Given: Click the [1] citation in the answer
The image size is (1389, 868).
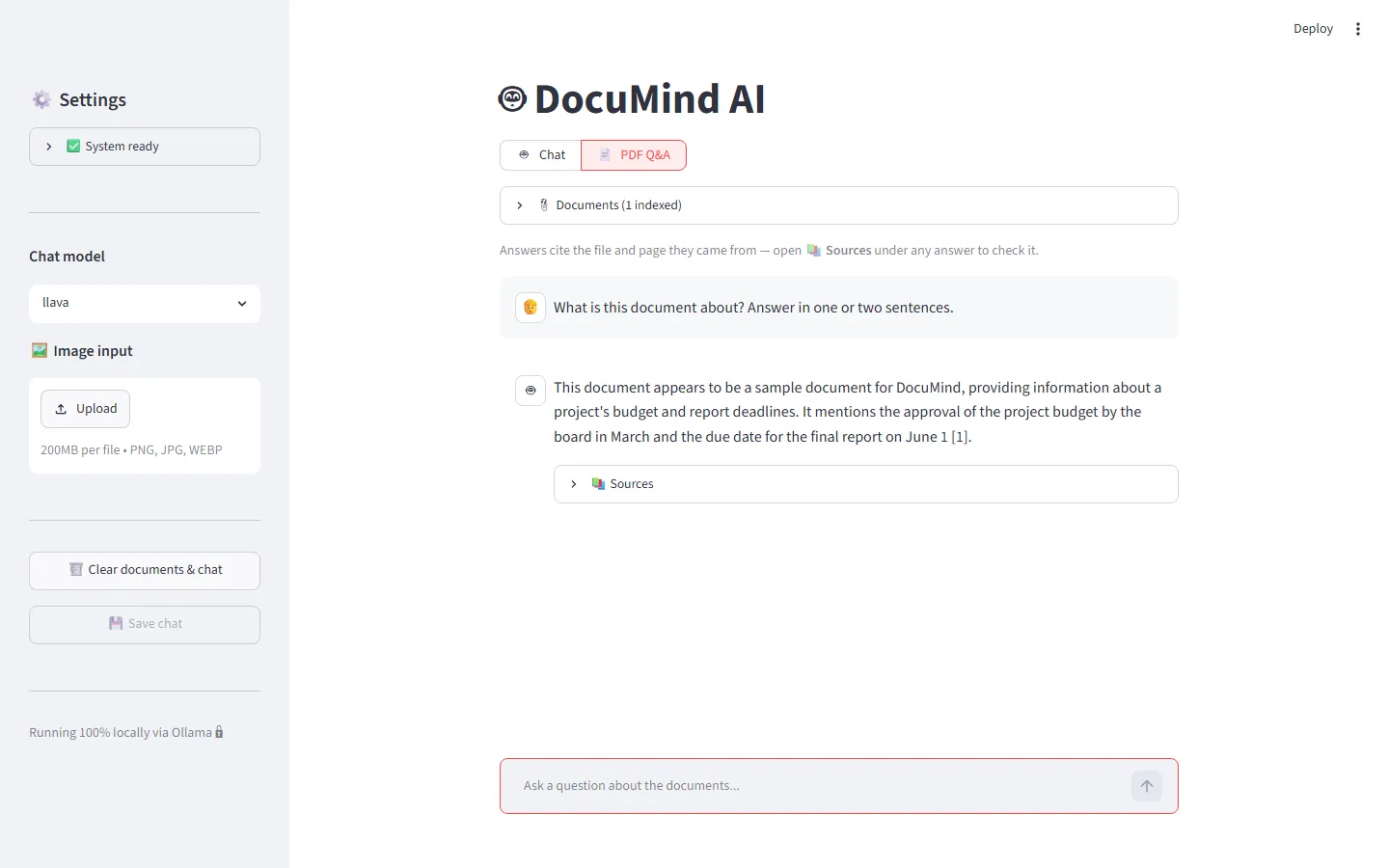Looking at the screenshot, I should (960, 437).
